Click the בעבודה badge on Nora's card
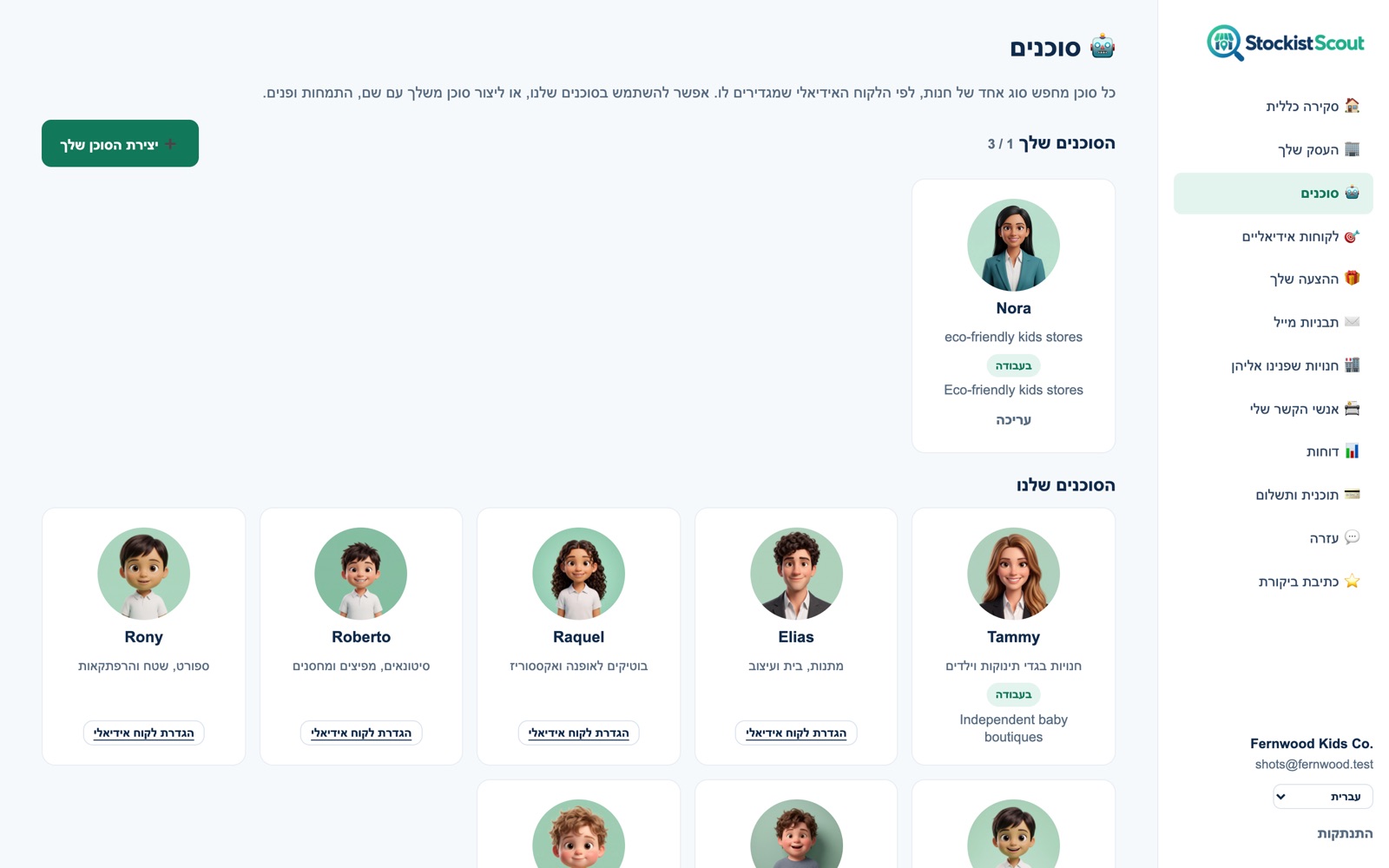Image resolution: width=1389 pixels, height=868 pixels. point(1013,365)
